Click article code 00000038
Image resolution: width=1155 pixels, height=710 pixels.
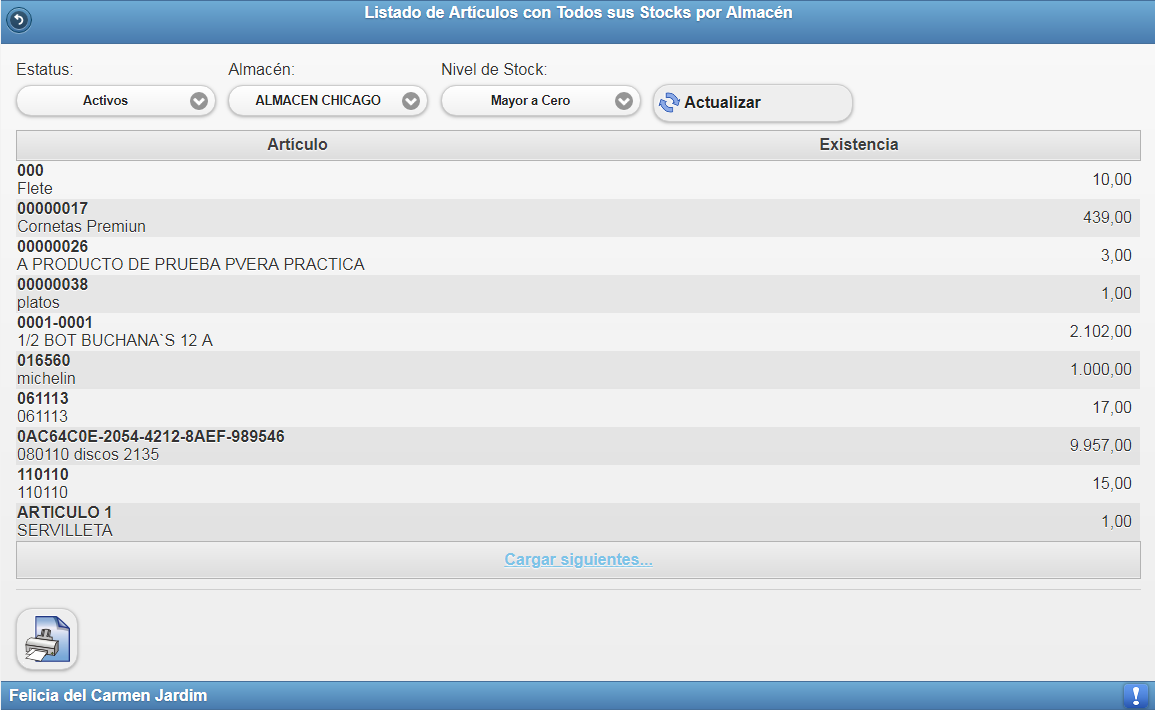[x=52, y=284]
